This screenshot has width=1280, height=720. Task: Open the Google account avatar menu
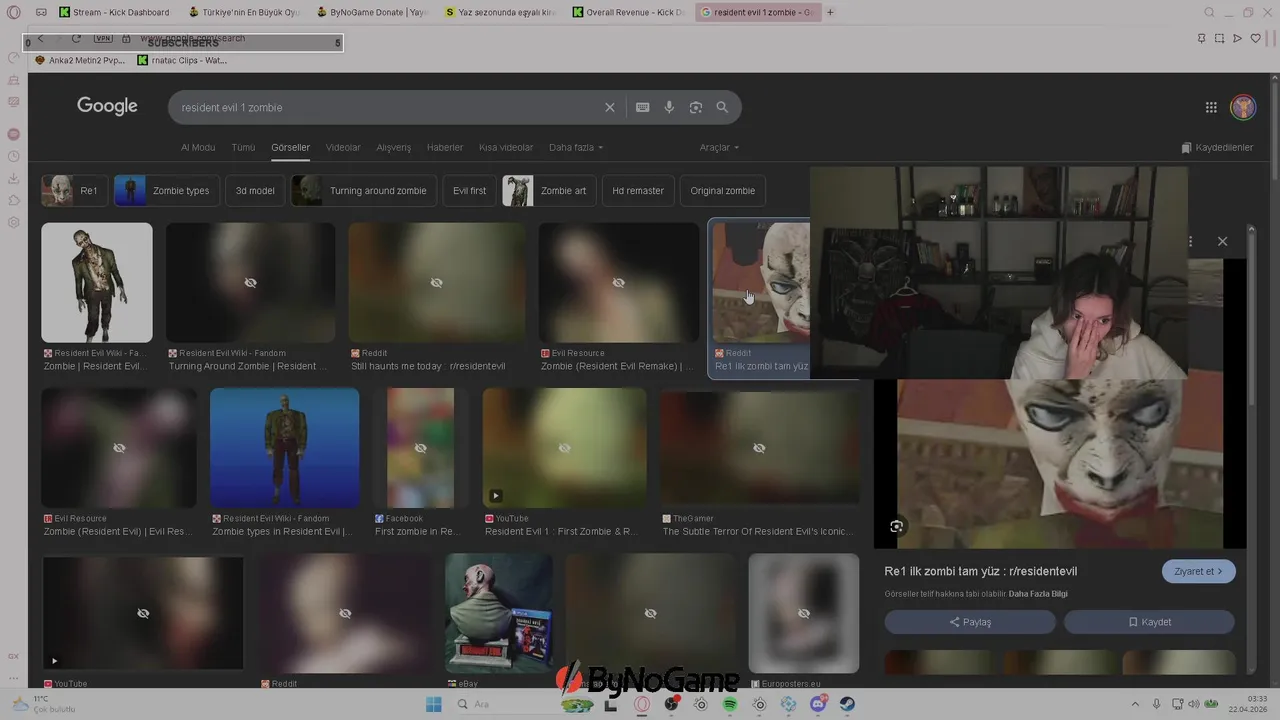point(1243,107)
